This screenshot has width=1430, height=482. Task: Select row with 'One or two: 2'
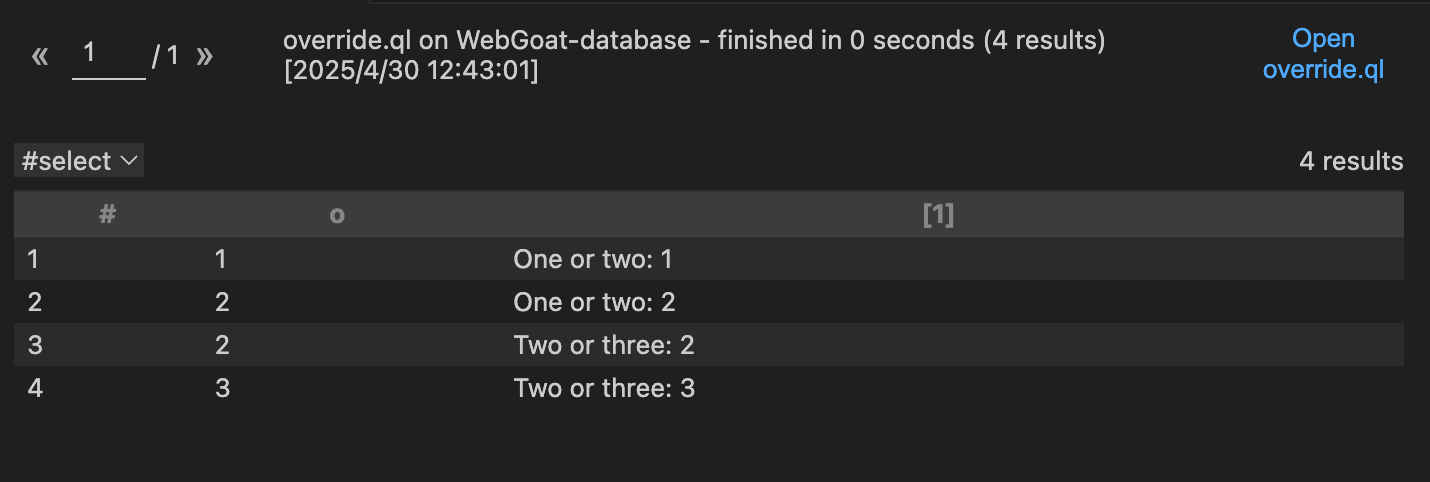(709, 302)
